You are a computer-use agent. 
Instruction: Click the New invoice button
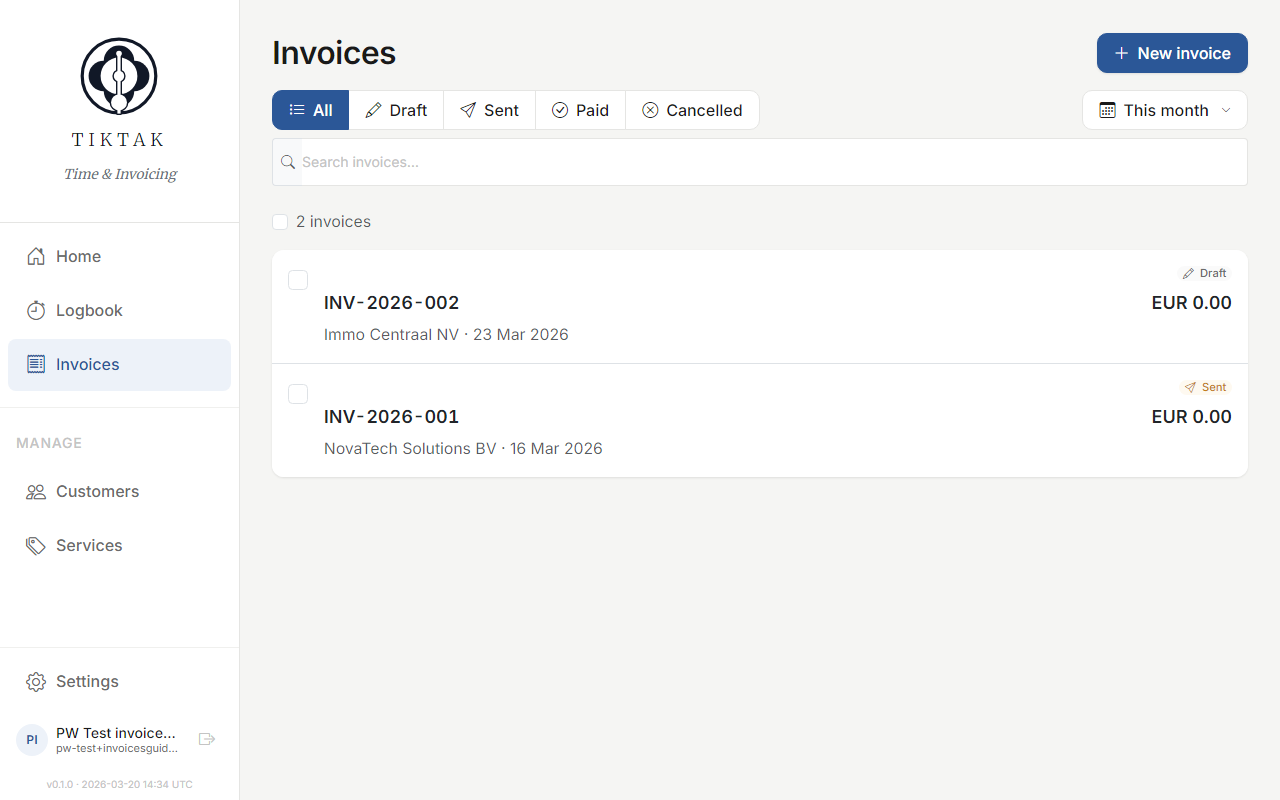pos(1172,53)
